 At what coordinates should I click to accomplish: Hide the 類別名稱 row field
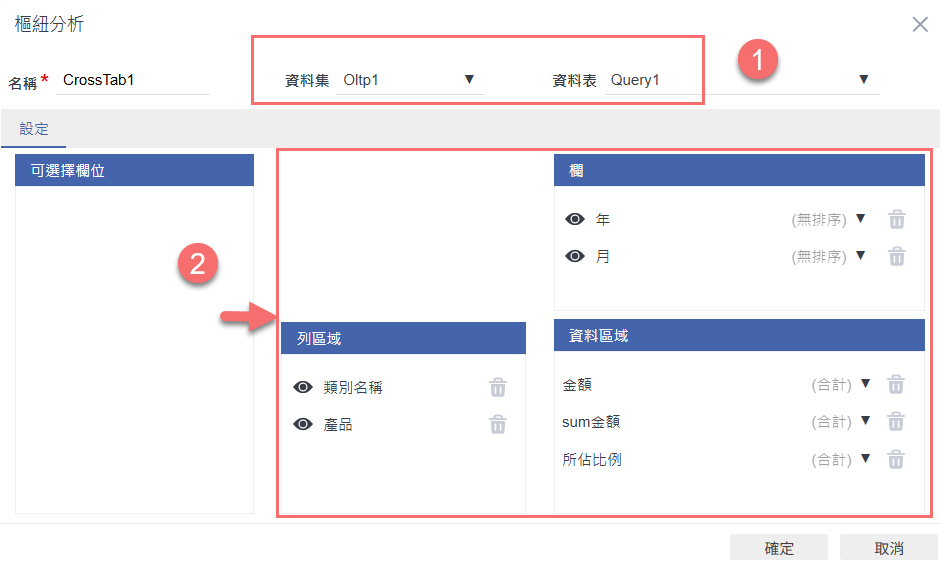click(303, 388)
